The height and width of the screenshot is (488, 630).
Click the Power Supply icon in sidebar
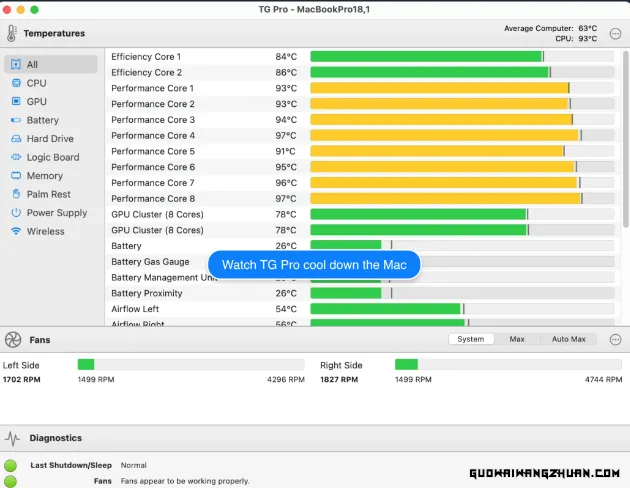coord(16,212)
